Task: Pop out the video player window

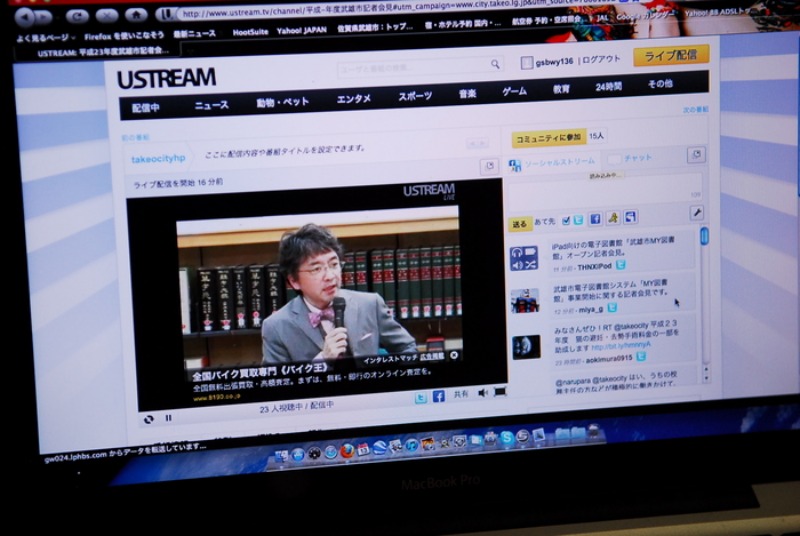Action: pyautogui.click(x=489, y=166)
